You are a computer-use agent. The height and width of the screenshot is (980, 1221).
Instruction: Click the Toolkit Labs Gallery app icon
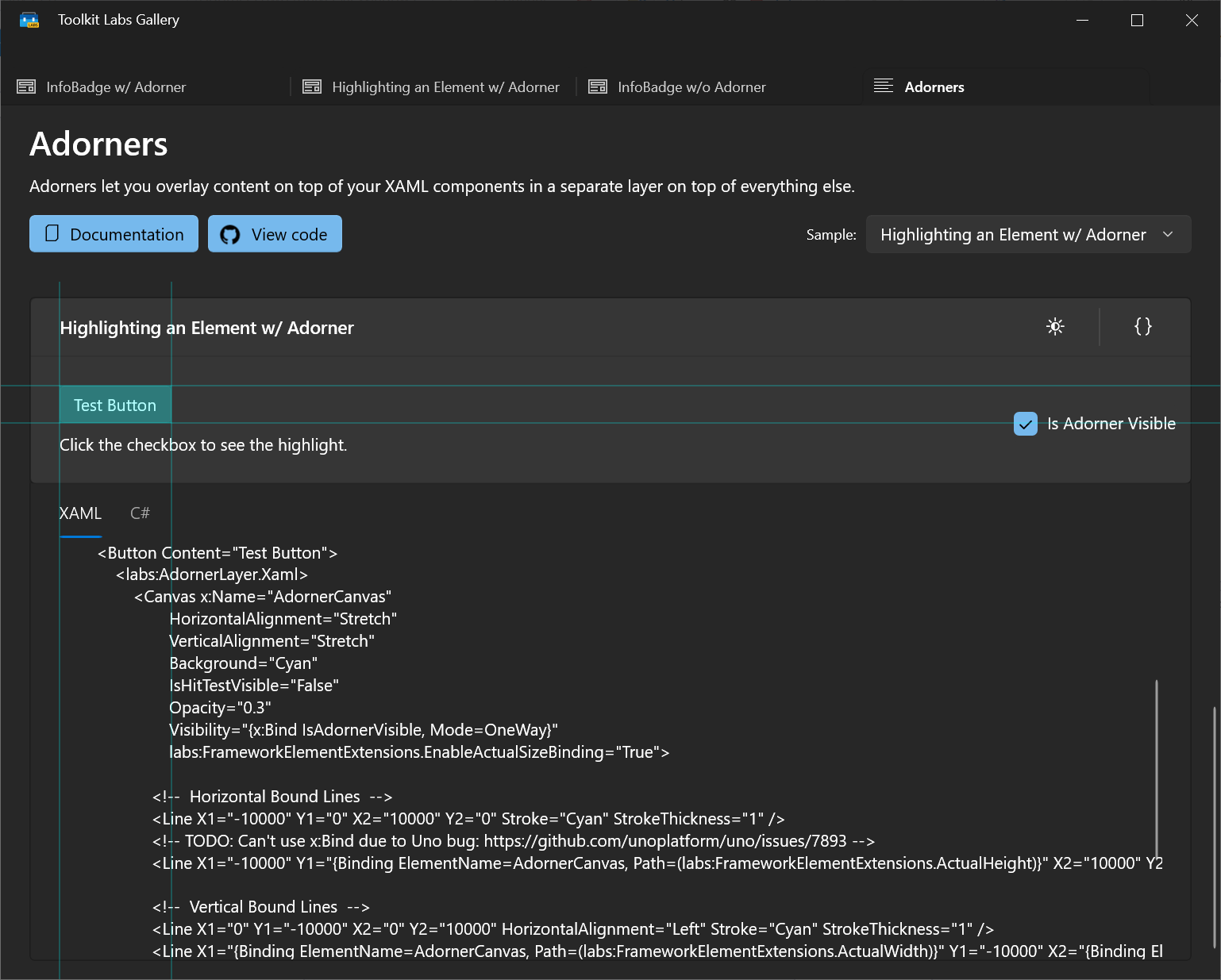tap(29, 20)
